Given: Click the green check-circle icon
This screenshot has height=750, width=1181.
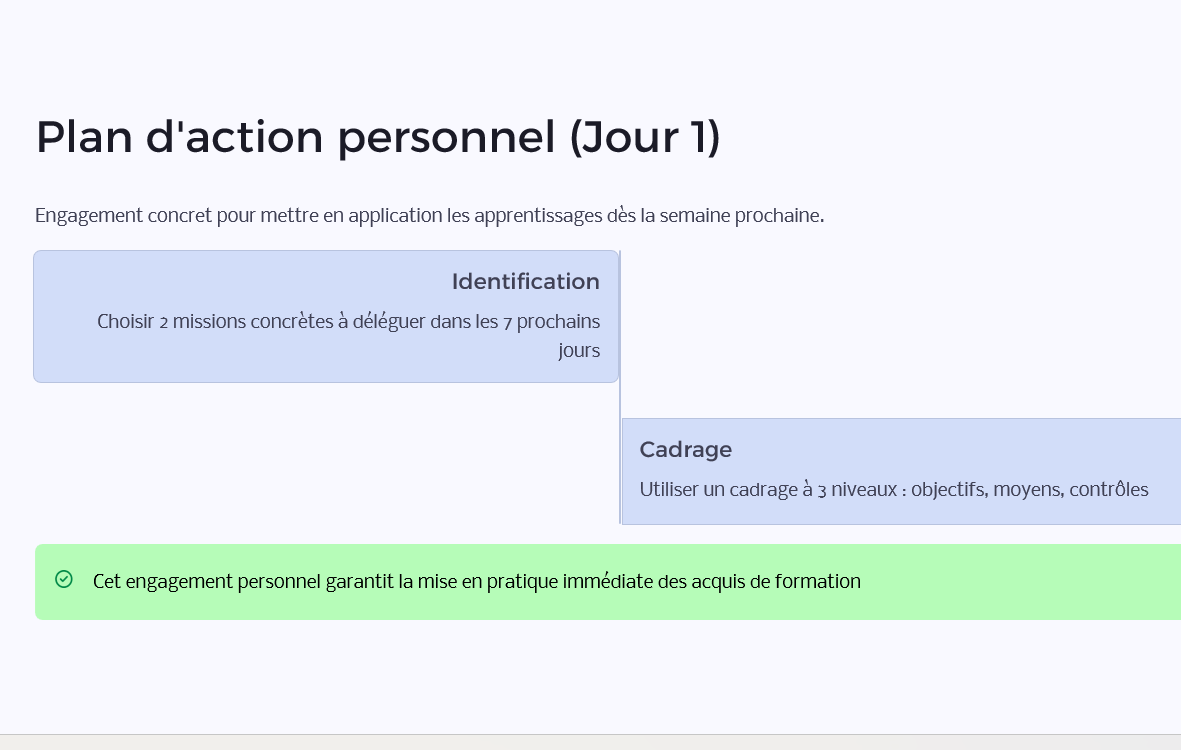Looking at the screenshot, I should pos(64,579).
